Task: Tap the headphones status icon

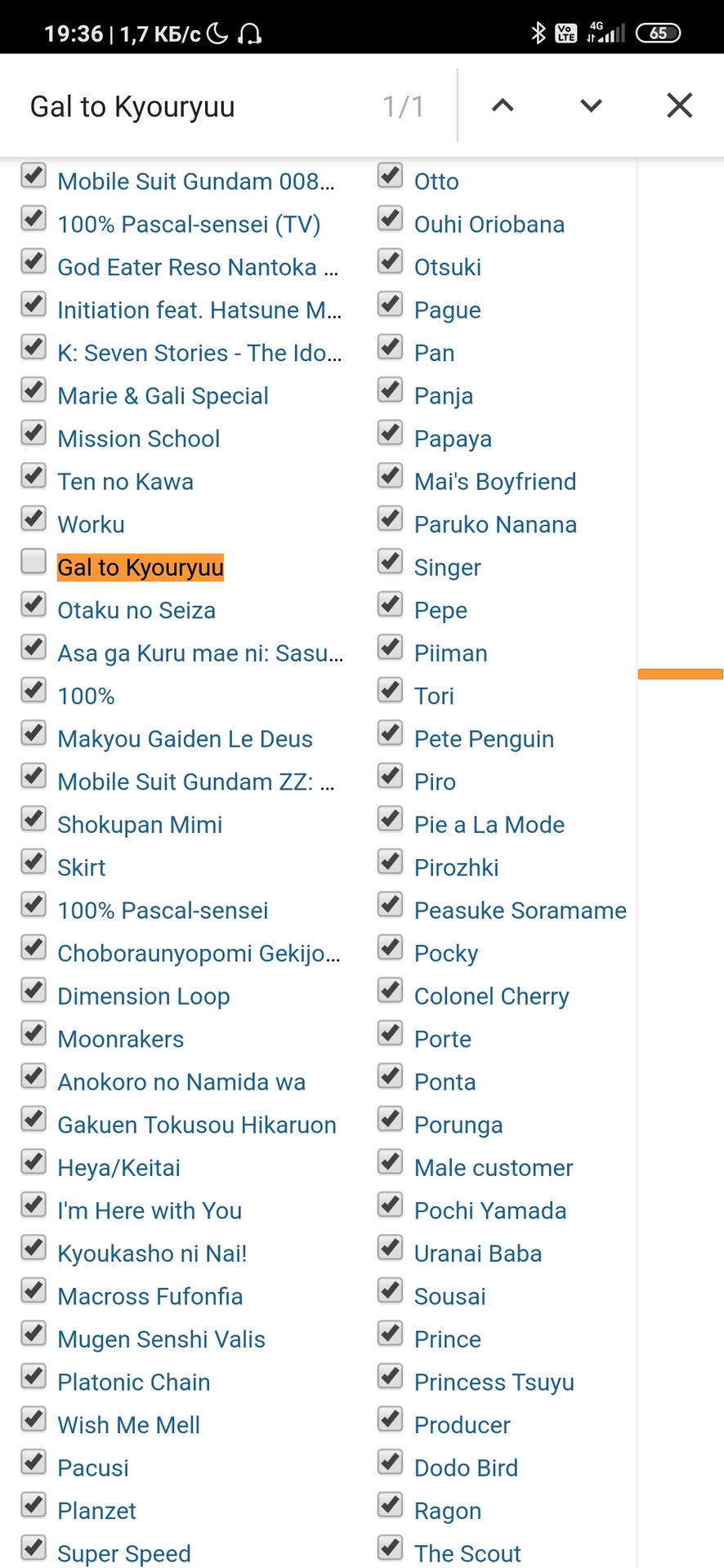Action: coord(249,33)
